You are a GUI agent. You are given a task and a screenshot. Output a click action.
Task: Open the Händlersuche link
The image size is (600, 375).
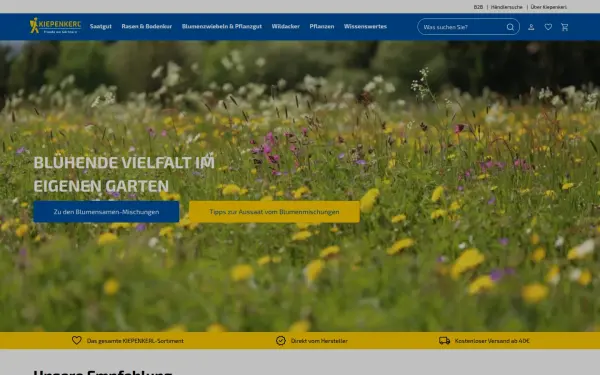click(506, 7)
